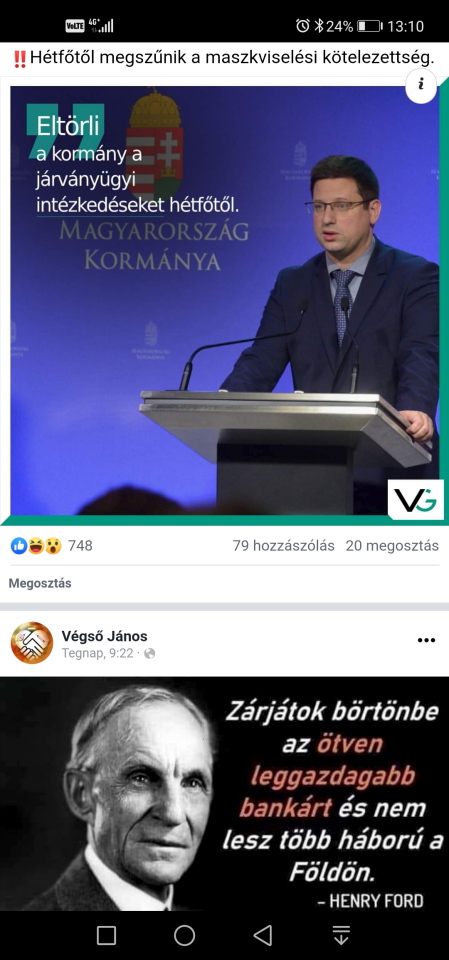View 20 megosztás shares

(392, 546)
